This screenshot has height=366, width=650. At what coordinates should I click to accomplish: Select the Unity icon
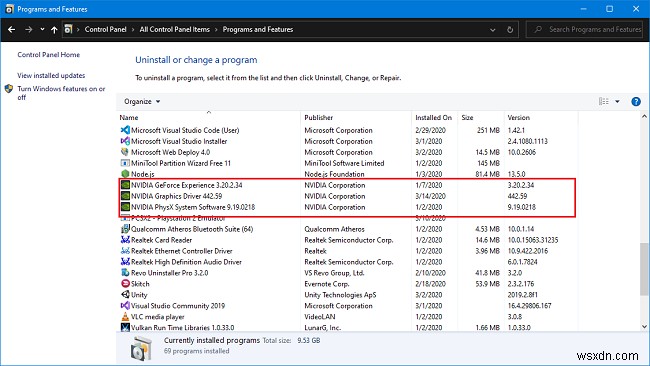125,295
